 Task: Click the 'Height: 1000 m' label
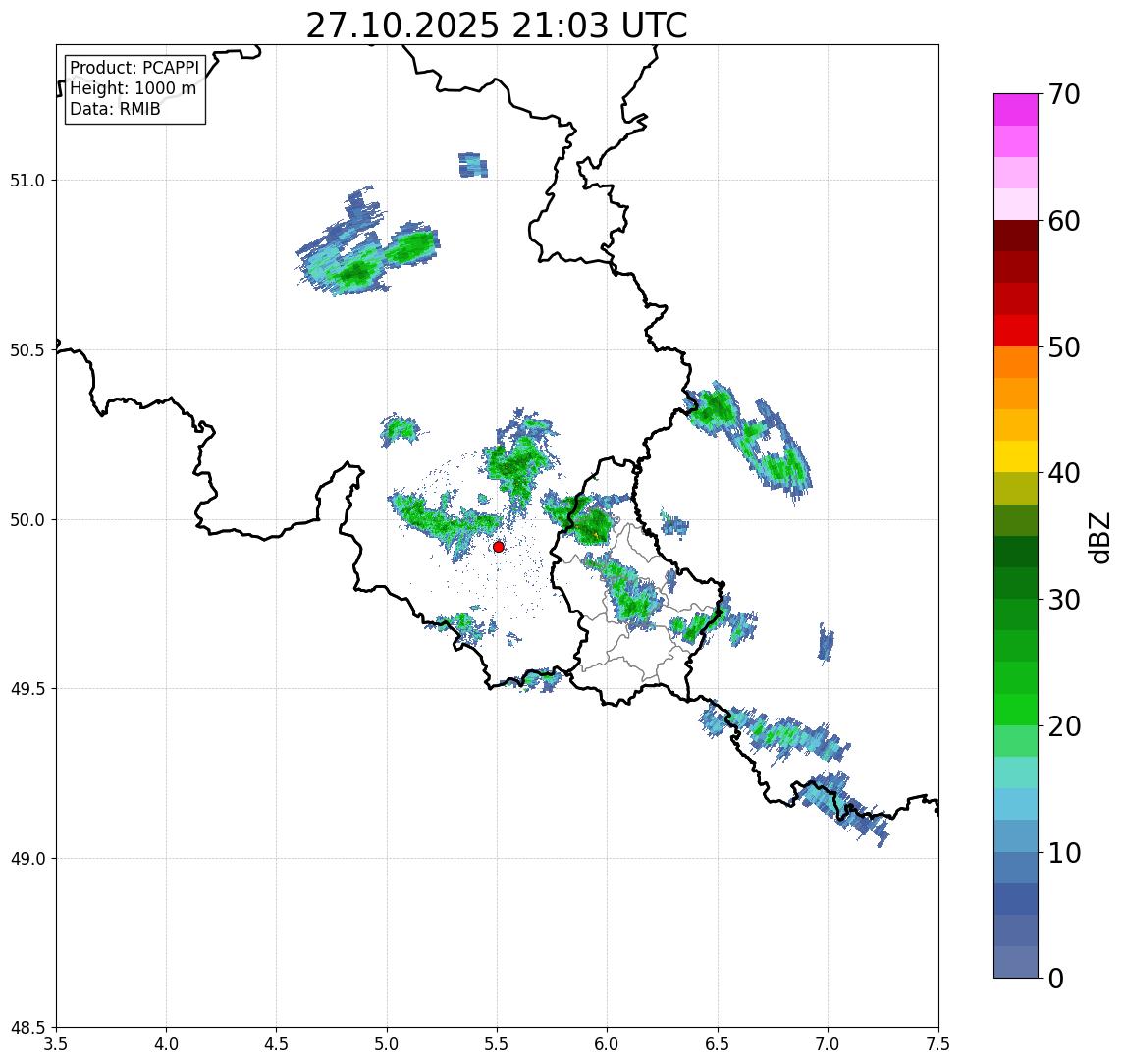coord(133,88)
